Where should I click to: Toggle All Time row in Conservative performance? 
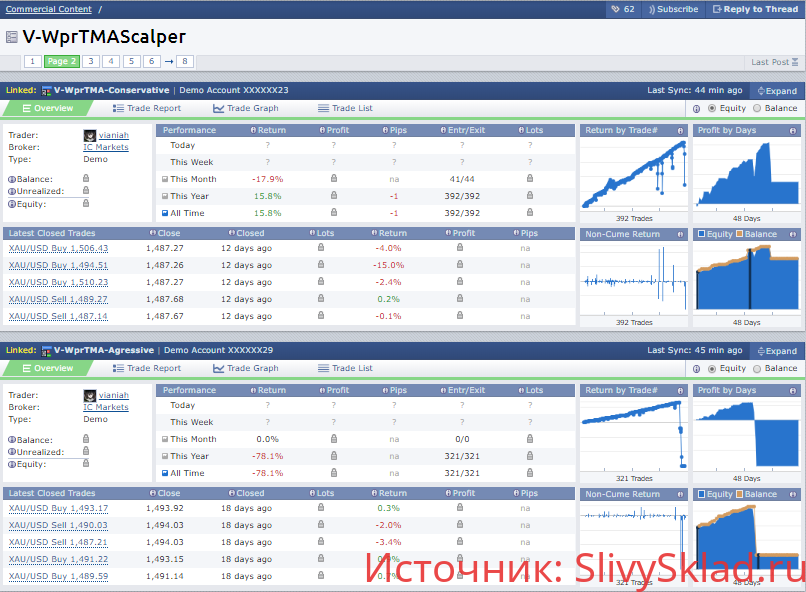tap(165, 213)
